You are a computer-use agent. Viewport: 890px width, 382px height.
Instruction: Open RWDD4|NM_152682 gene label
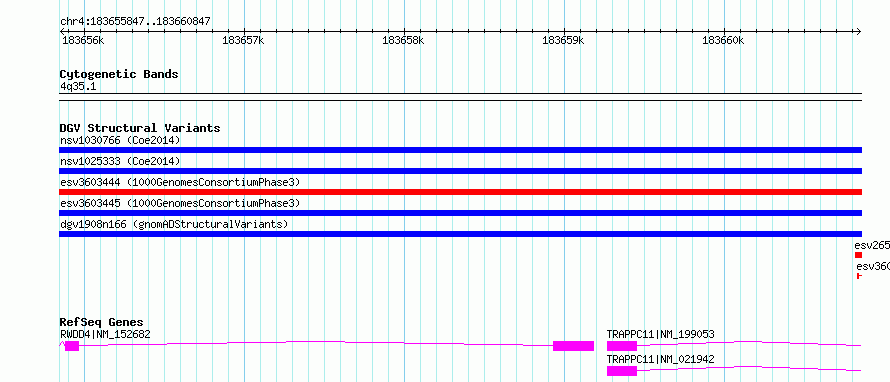pyautogui.click(x=106, y=334)
